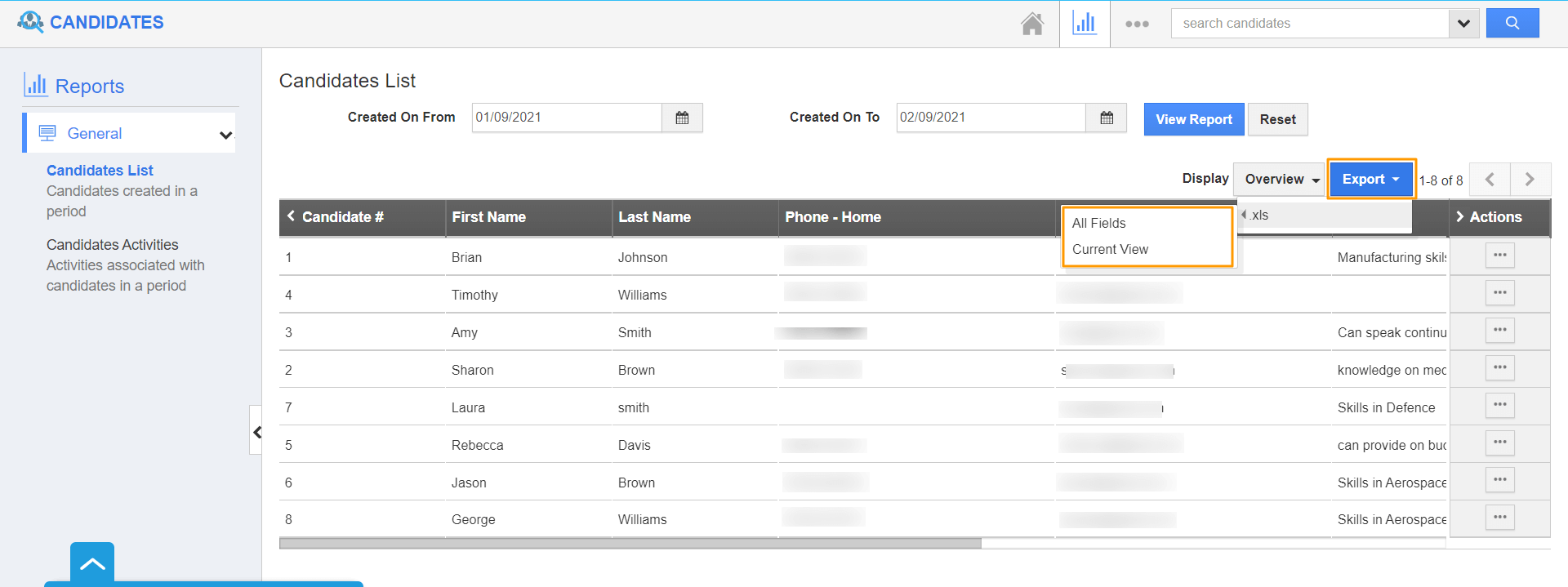Expand the search candidates dropdown arrow
Screen dimensions: 1568x587
[x=1463, y=24]
